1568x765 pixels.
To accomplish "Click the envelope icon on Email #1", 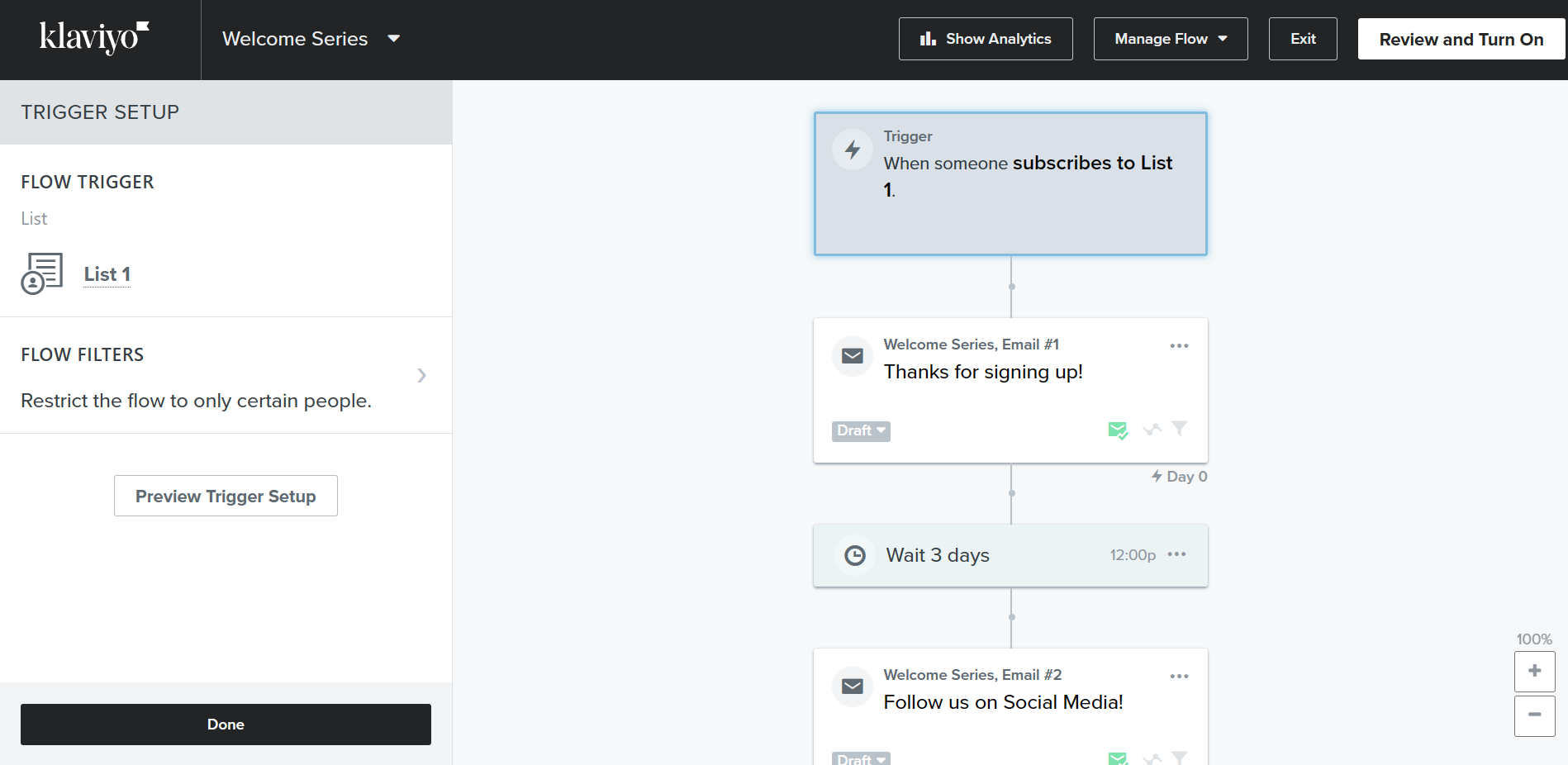I will click(853, 356).
